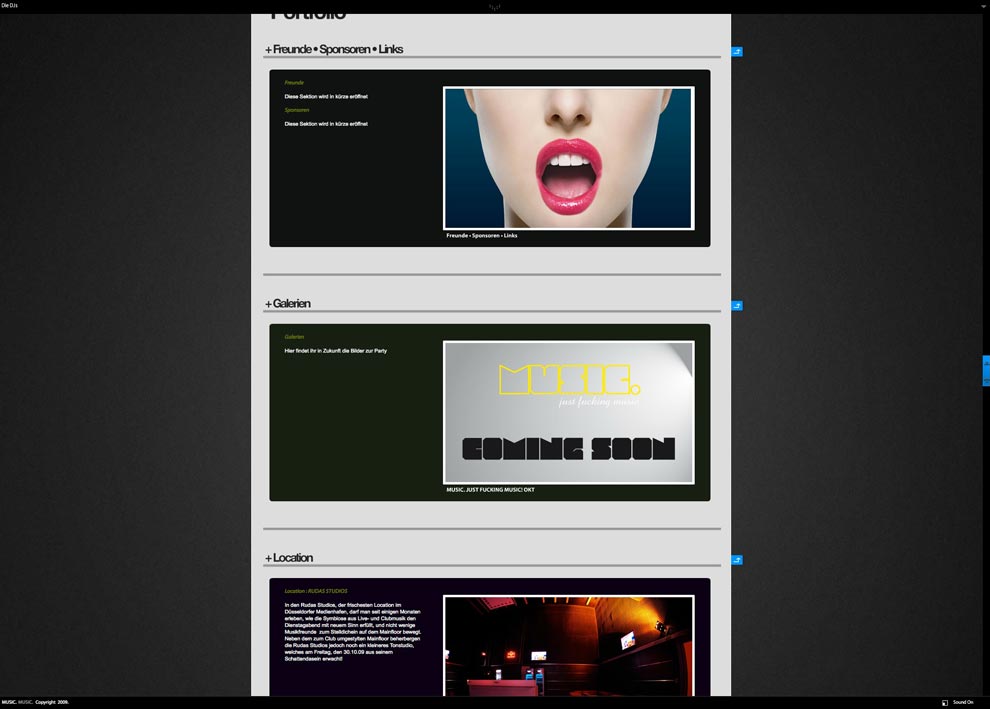Image resolution: width=990 pixels, height=709 pixels.
Task: Open the pink lips photo thumbnail
Action: (568, 158)
